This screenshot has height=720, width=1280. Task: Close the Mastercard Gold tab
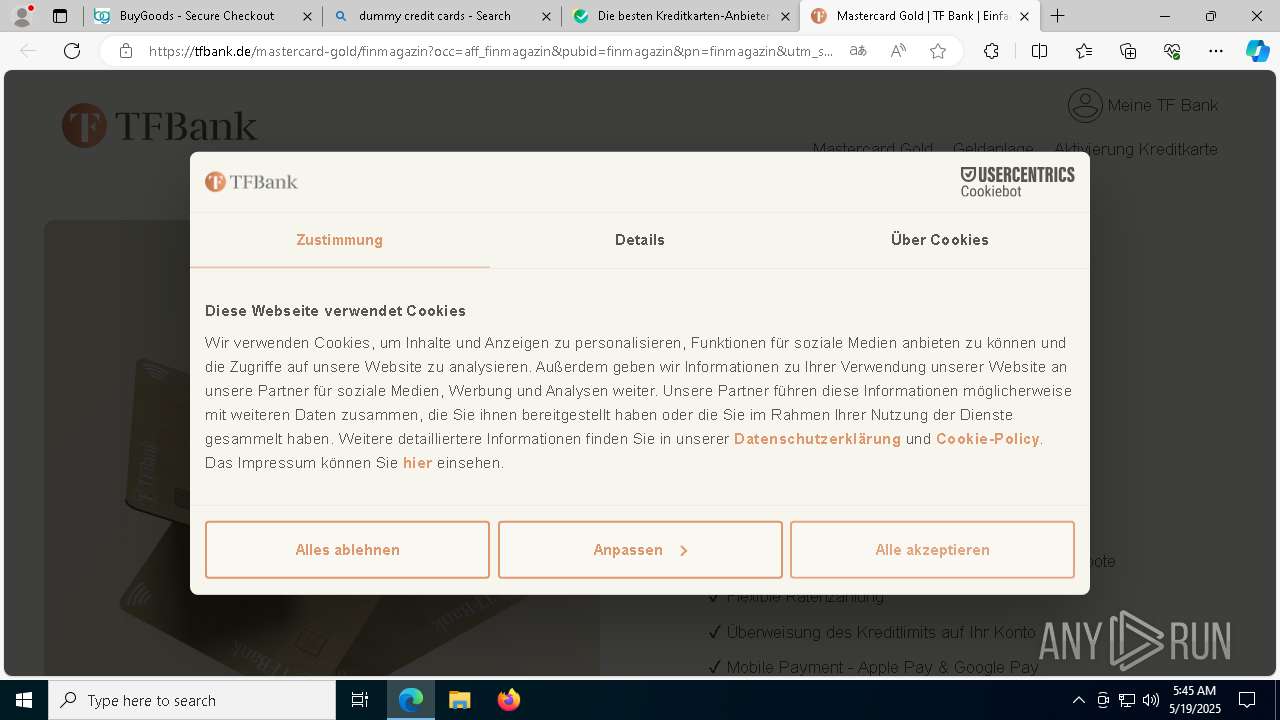click(x=1025, y=16)
